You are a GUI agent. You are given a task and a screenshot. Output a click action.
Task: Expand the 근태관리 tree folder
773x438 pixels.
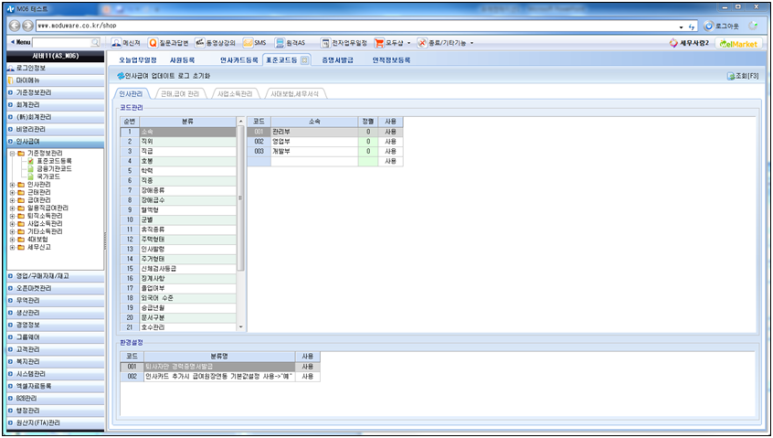tap(12, 192)
